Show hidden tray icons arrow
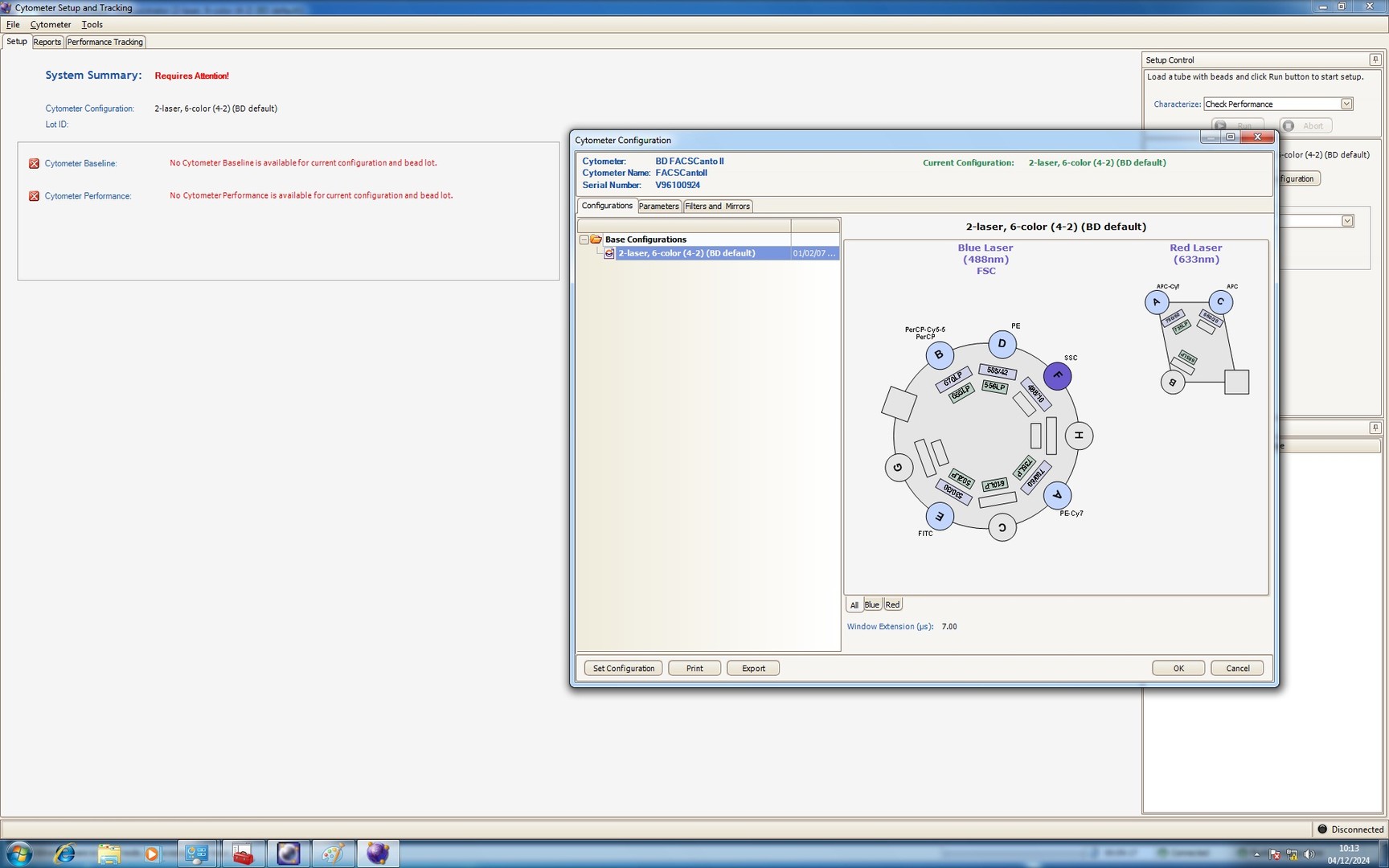The height and width of the screenshot is (868, 1389). click(1257, 854)
